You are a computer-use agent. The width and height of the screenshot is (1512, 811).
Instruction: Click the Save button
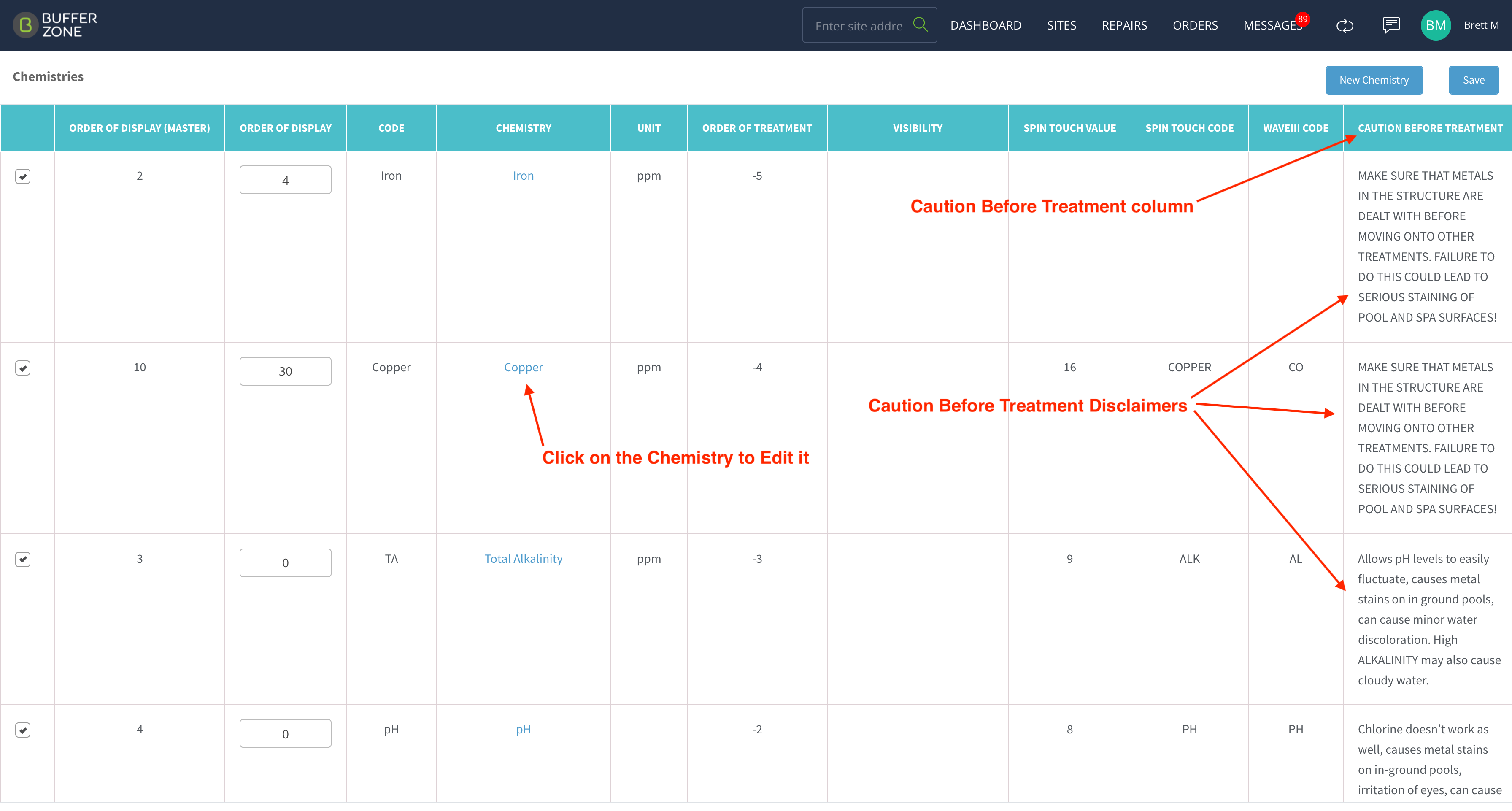click(1473, 80)
